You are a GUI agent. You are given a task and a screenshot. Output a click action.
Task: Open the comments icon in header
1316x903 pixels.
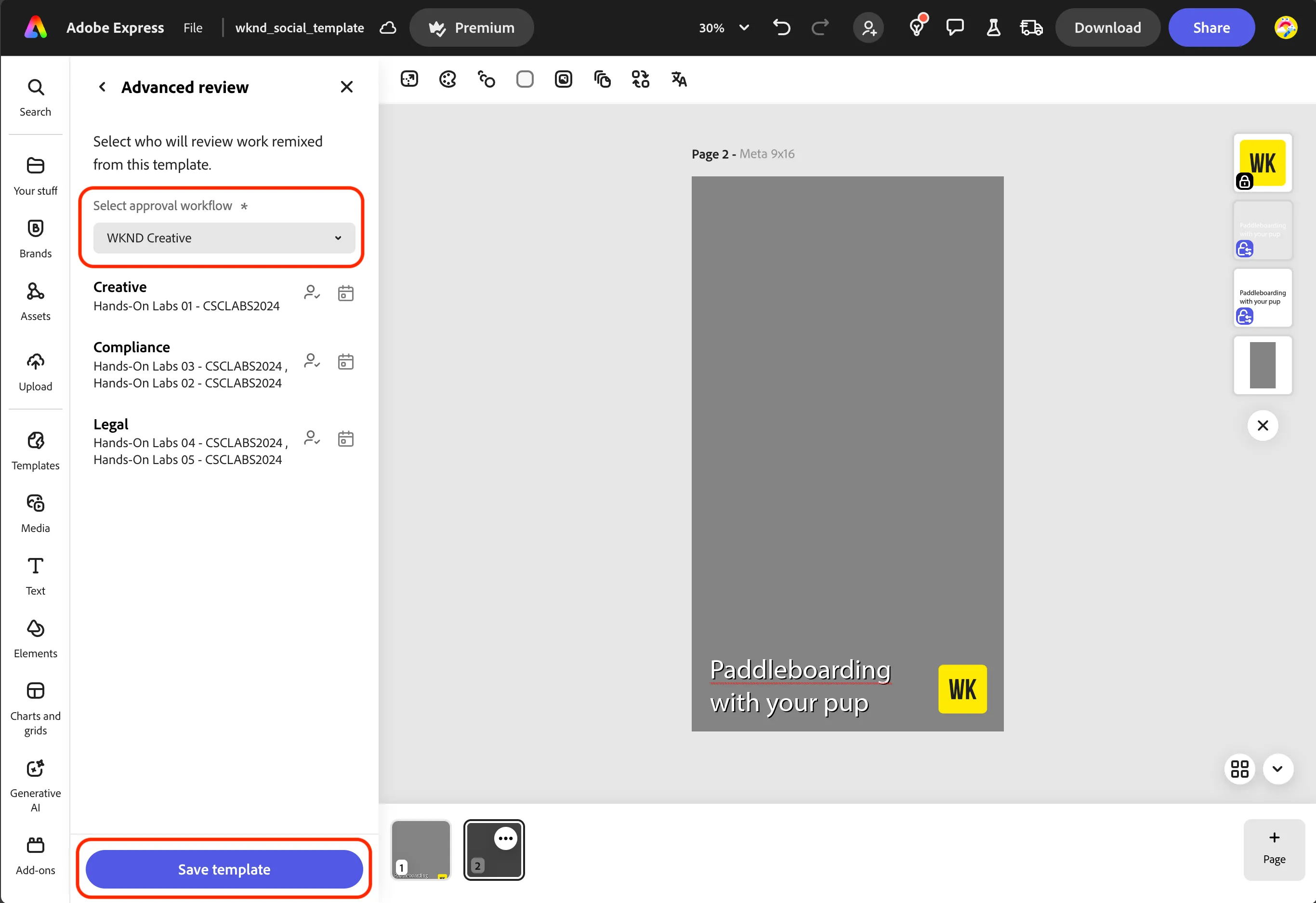point(955,27)
